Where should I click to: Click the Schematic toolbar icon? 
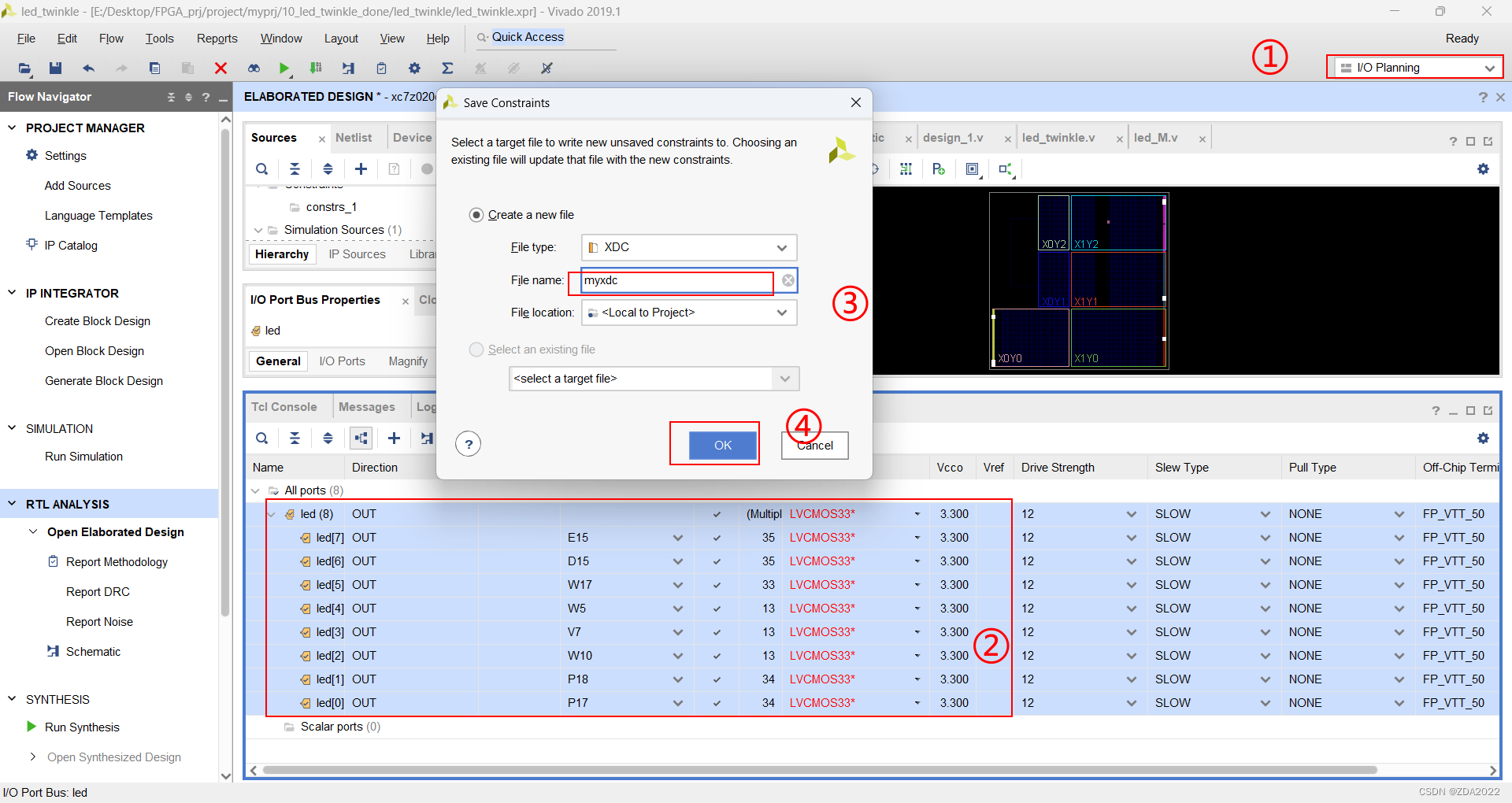pos(349,68)
